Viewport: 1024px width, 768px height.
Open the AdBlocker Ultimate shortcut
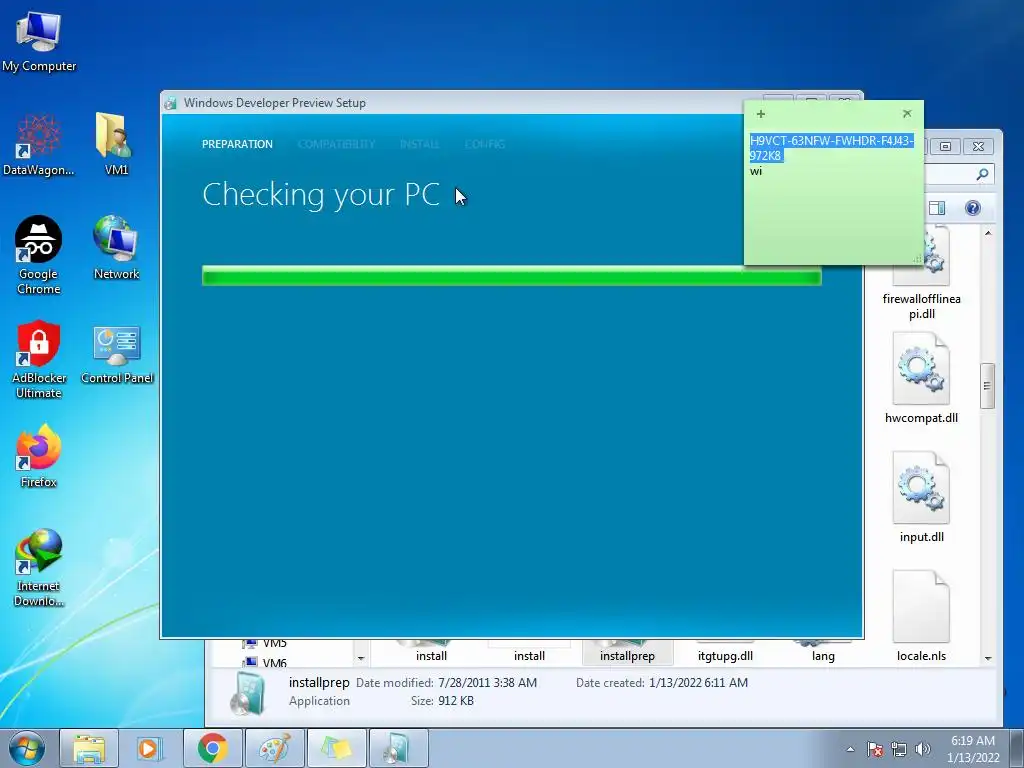(39, 359)
